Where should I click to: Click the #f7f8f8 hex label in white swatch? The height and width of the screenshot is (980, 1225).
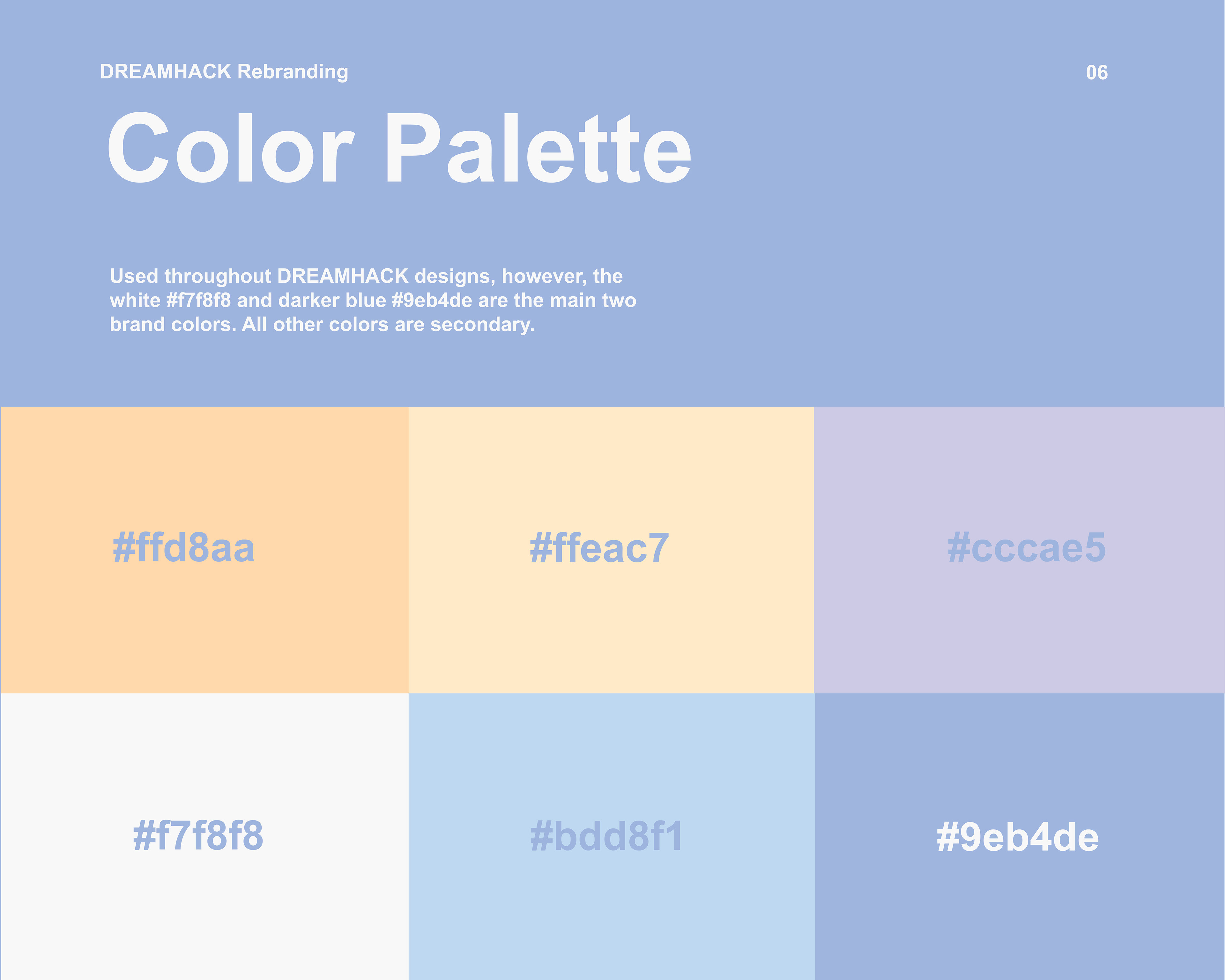tap(198, 836)
